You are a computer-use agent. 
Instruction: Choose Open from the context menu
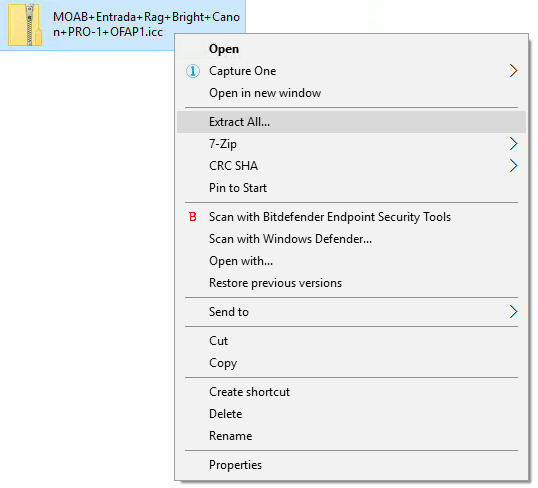(x=351, y=49)
